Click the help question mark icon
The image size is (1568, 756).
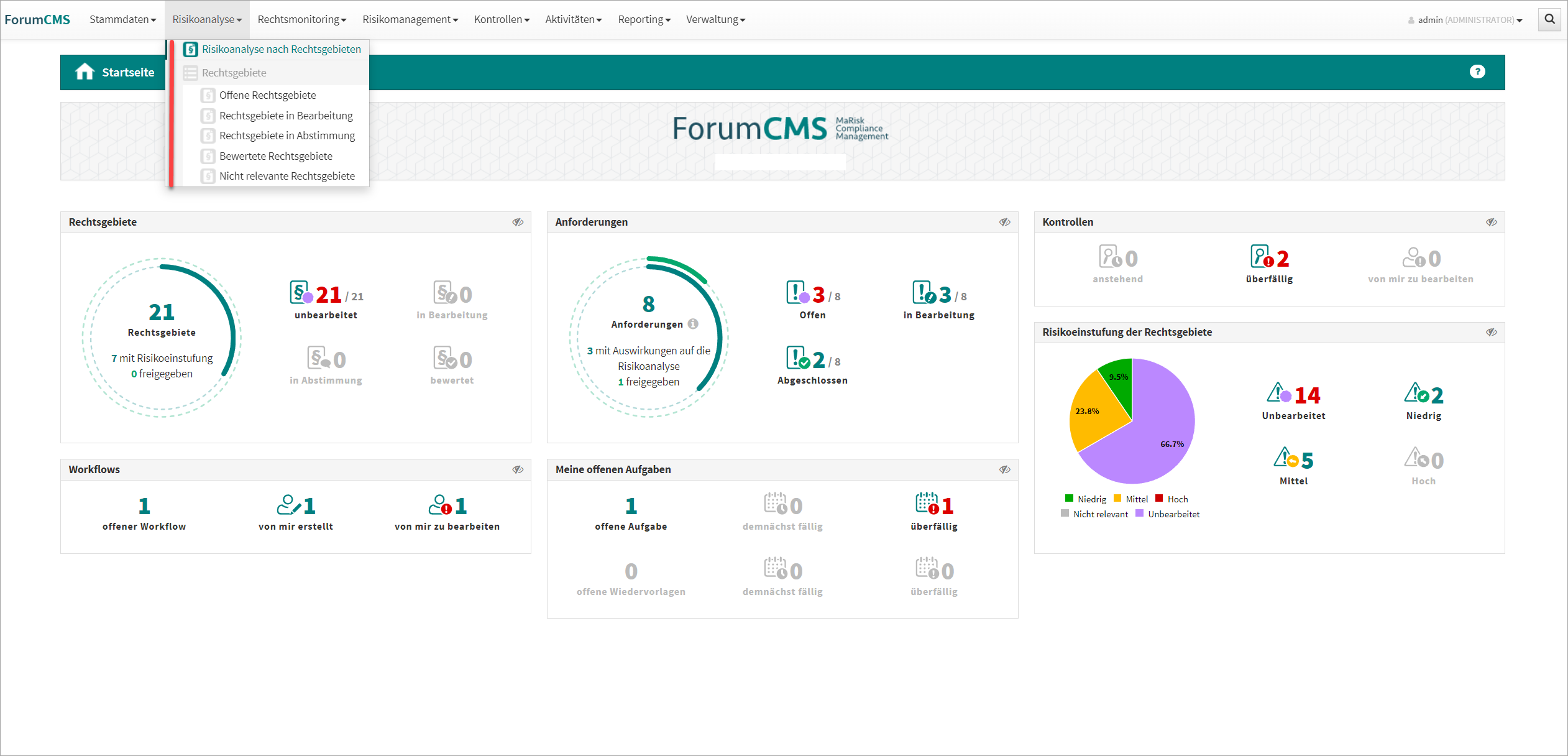(1477, 72)
